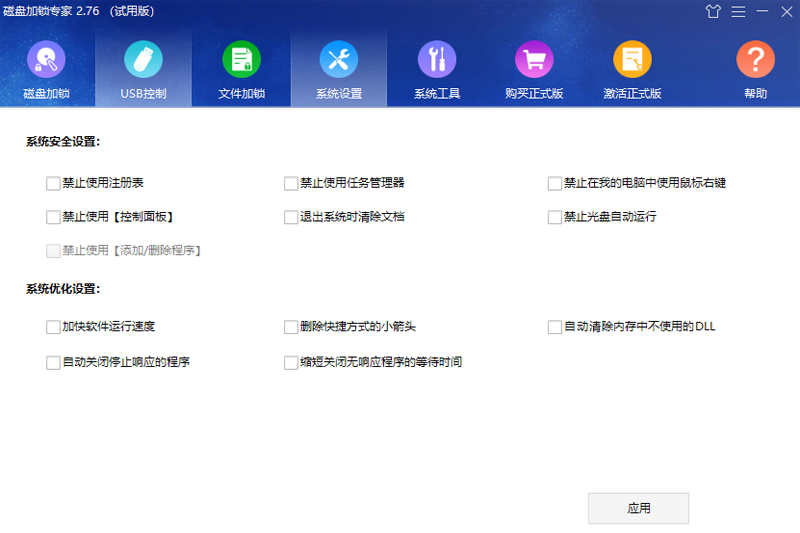800x533 pixels.
Task: Select the USB控制 icon
Action: point(143,60)
